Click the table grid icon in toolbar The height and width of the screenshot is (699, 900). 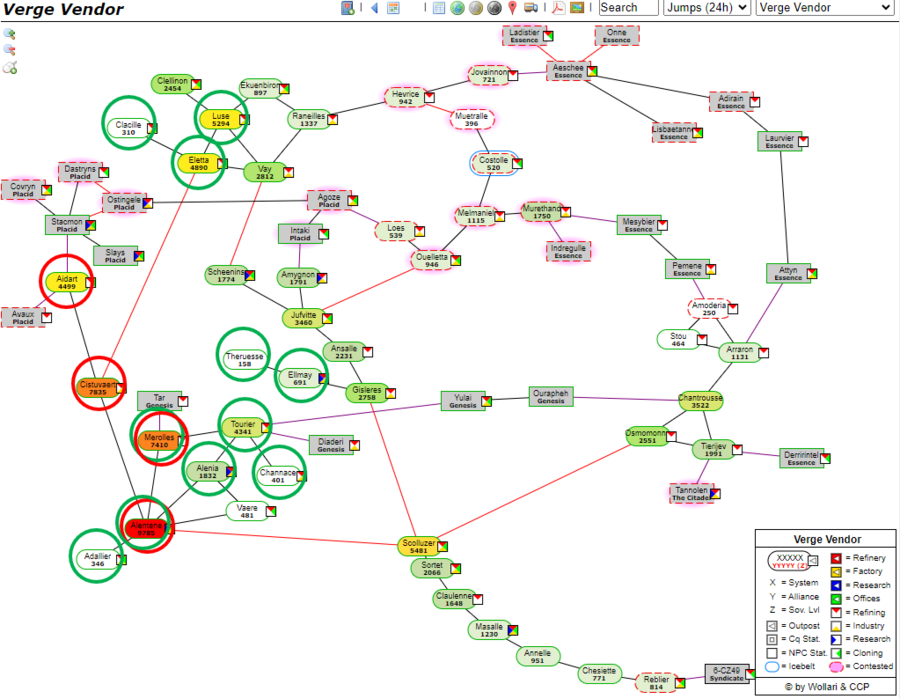[438, 8]
